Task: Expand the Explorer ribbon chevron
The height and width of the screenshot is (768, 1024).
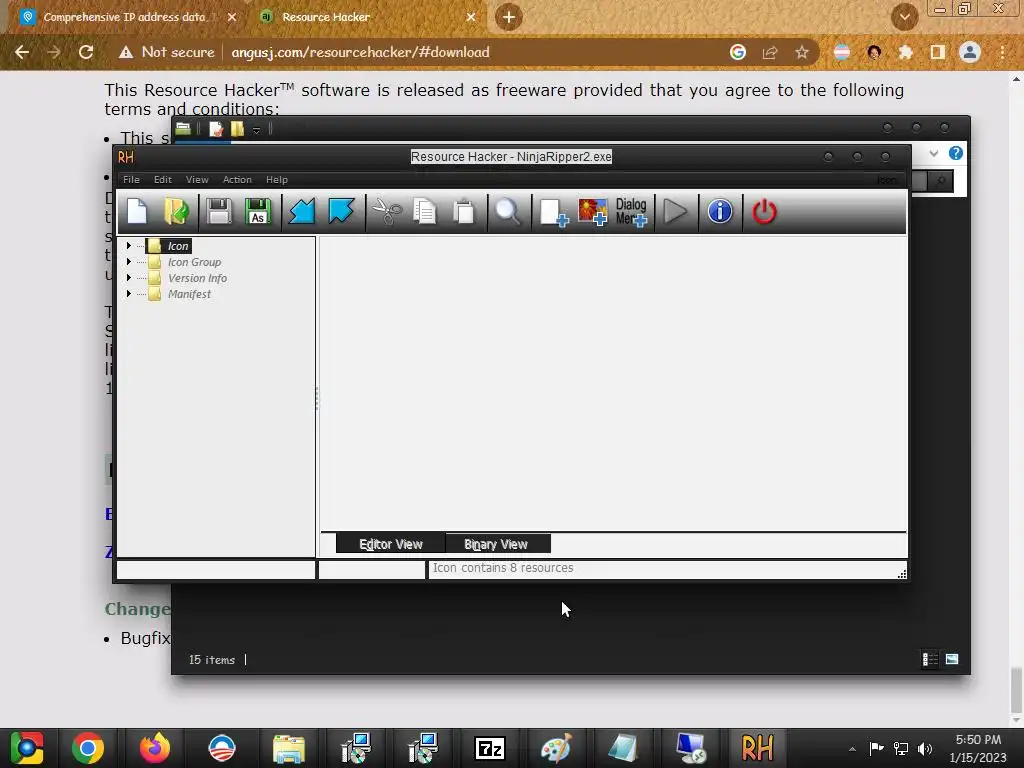Action: (934, 153)
